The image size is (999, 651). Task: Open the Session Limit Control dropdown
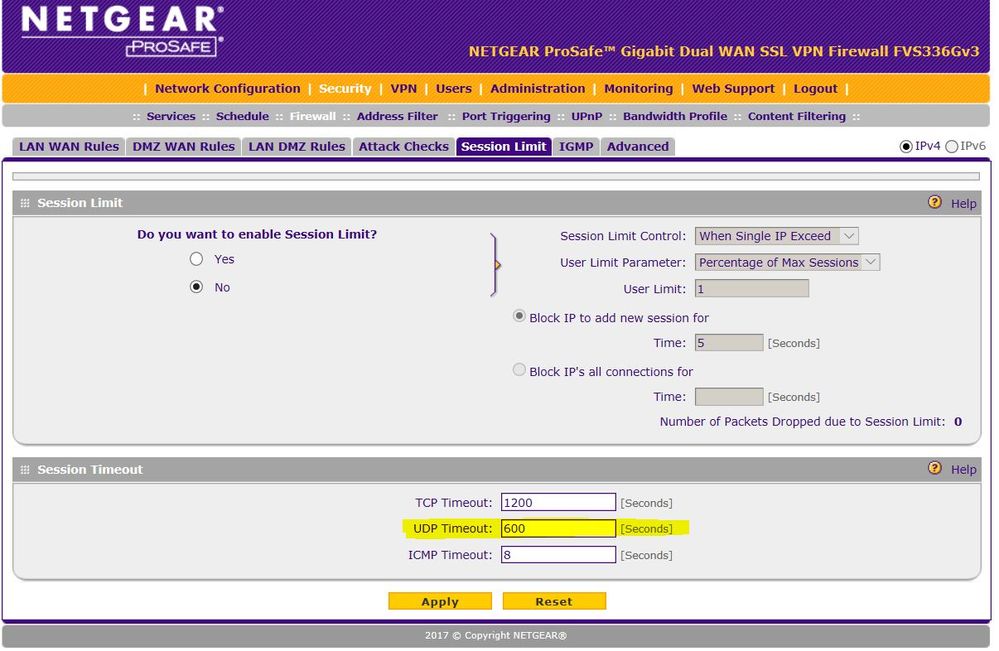(x=777, y=236)
